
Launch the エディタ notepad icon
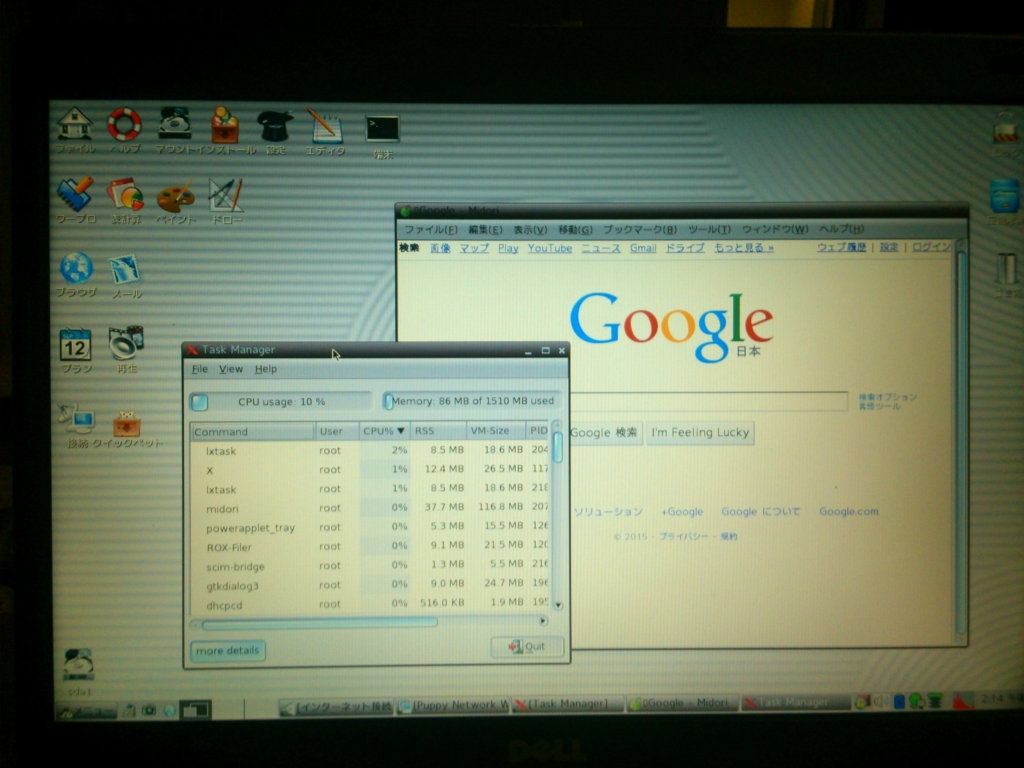(x=325, y=125)
